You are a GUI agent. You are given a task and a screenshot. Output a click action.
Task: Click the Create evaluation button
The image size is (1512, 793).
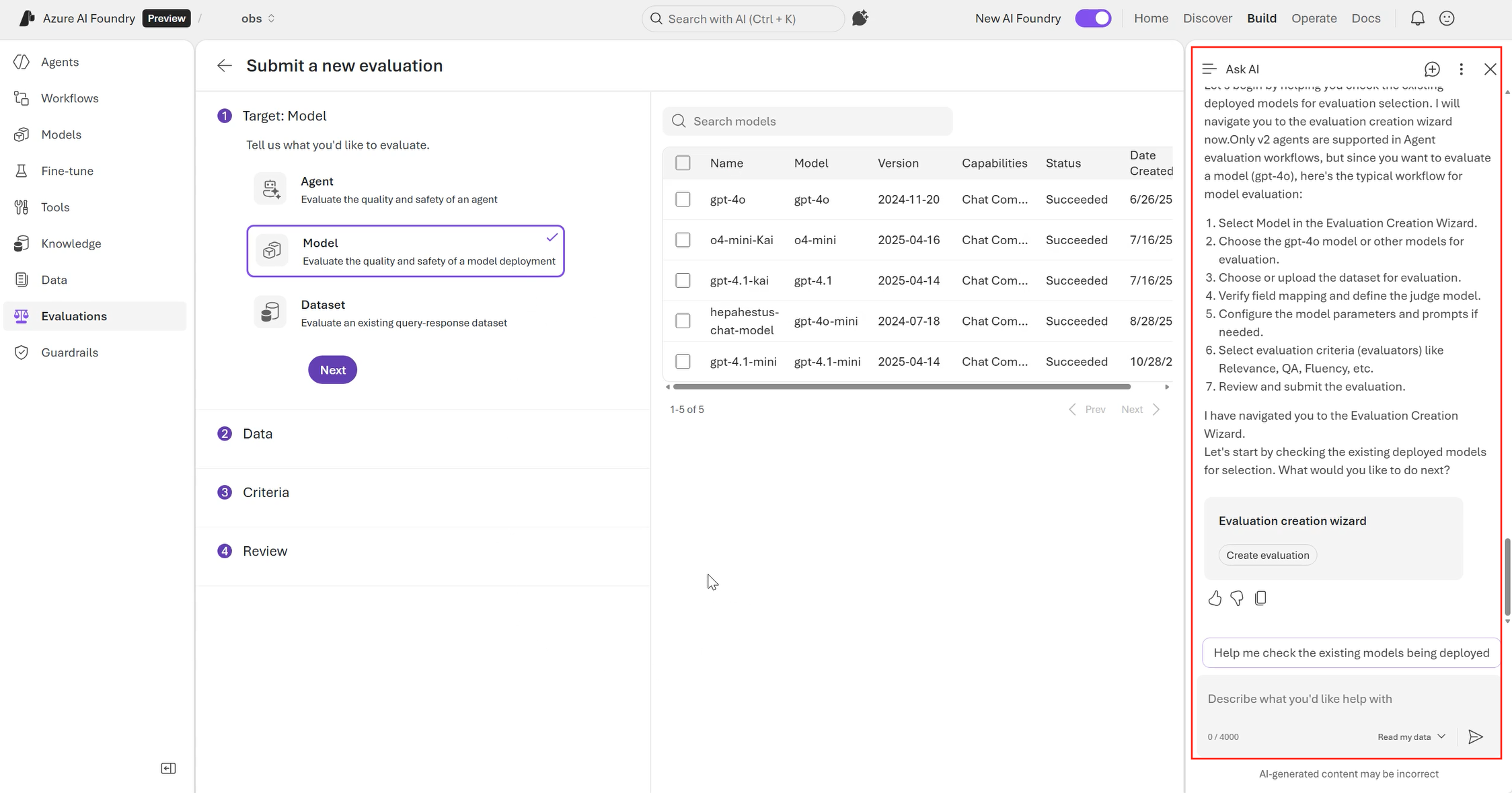click(x=1267, y=555)
